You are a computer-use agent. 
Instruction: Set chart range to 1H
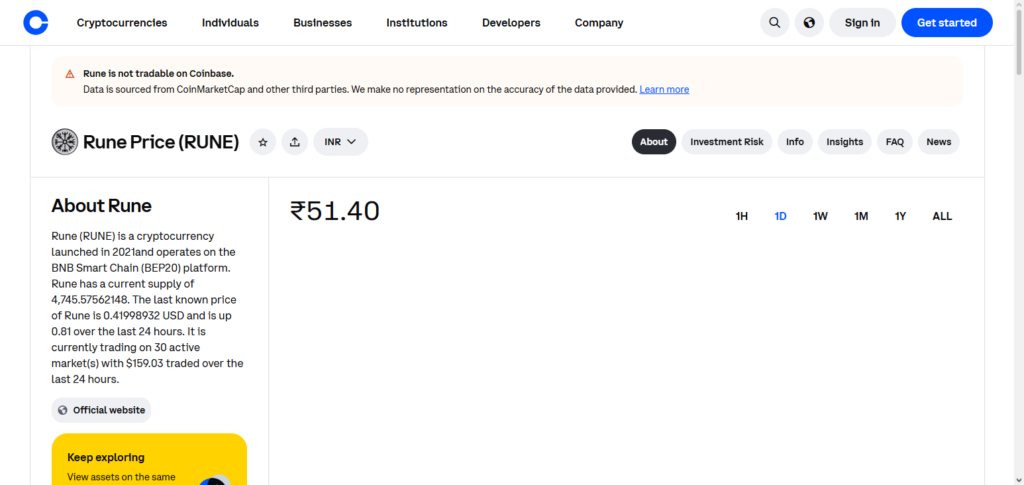point(742,216)
